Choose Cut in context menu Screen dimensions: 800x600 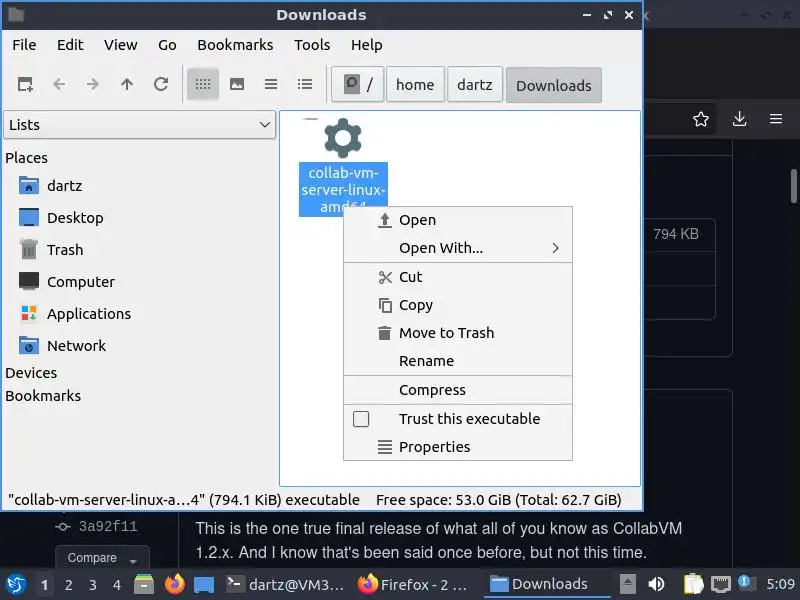[458, 277]
